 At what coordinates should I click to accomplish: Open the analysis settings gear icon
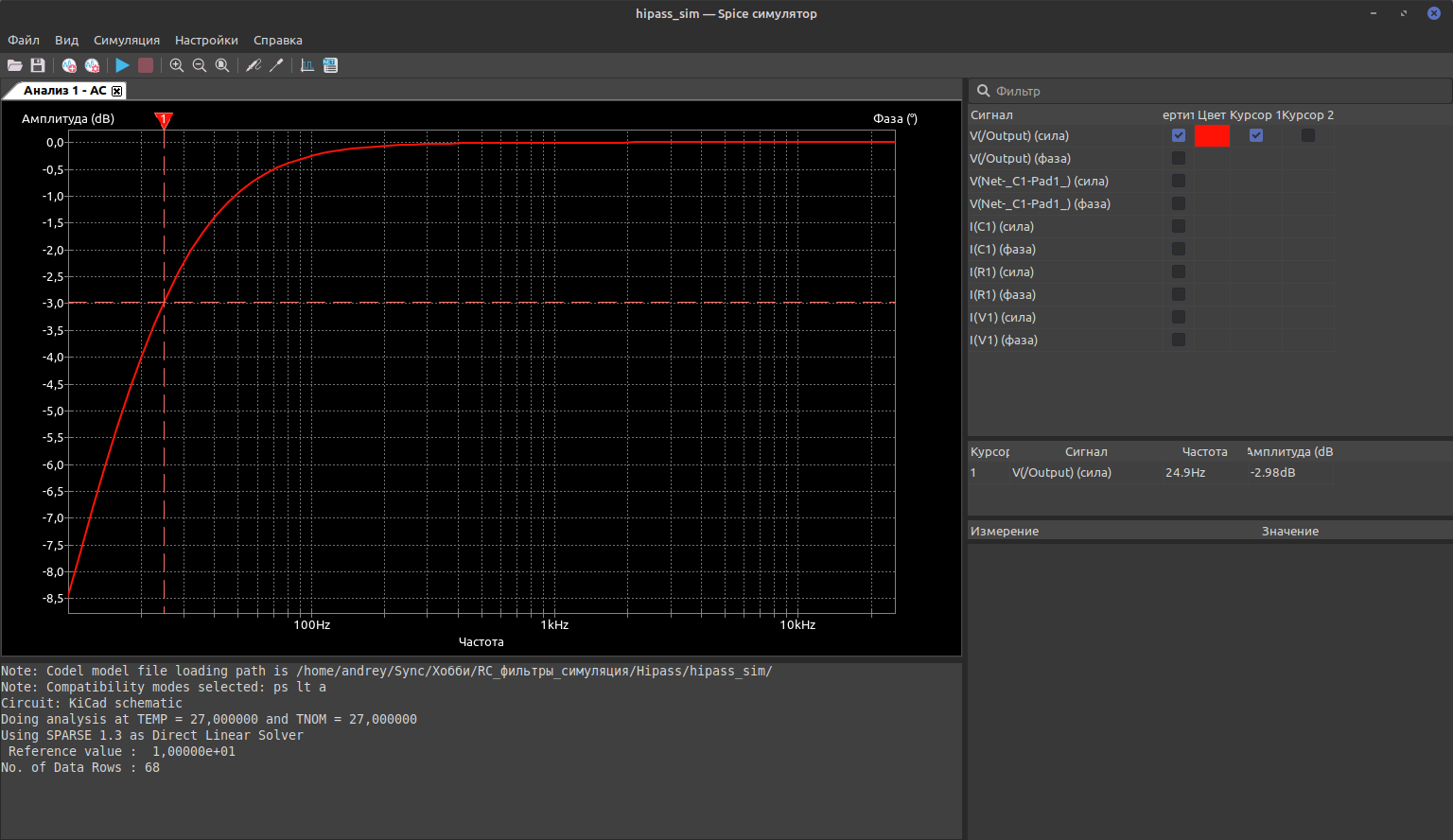click(x=92, y=65)
